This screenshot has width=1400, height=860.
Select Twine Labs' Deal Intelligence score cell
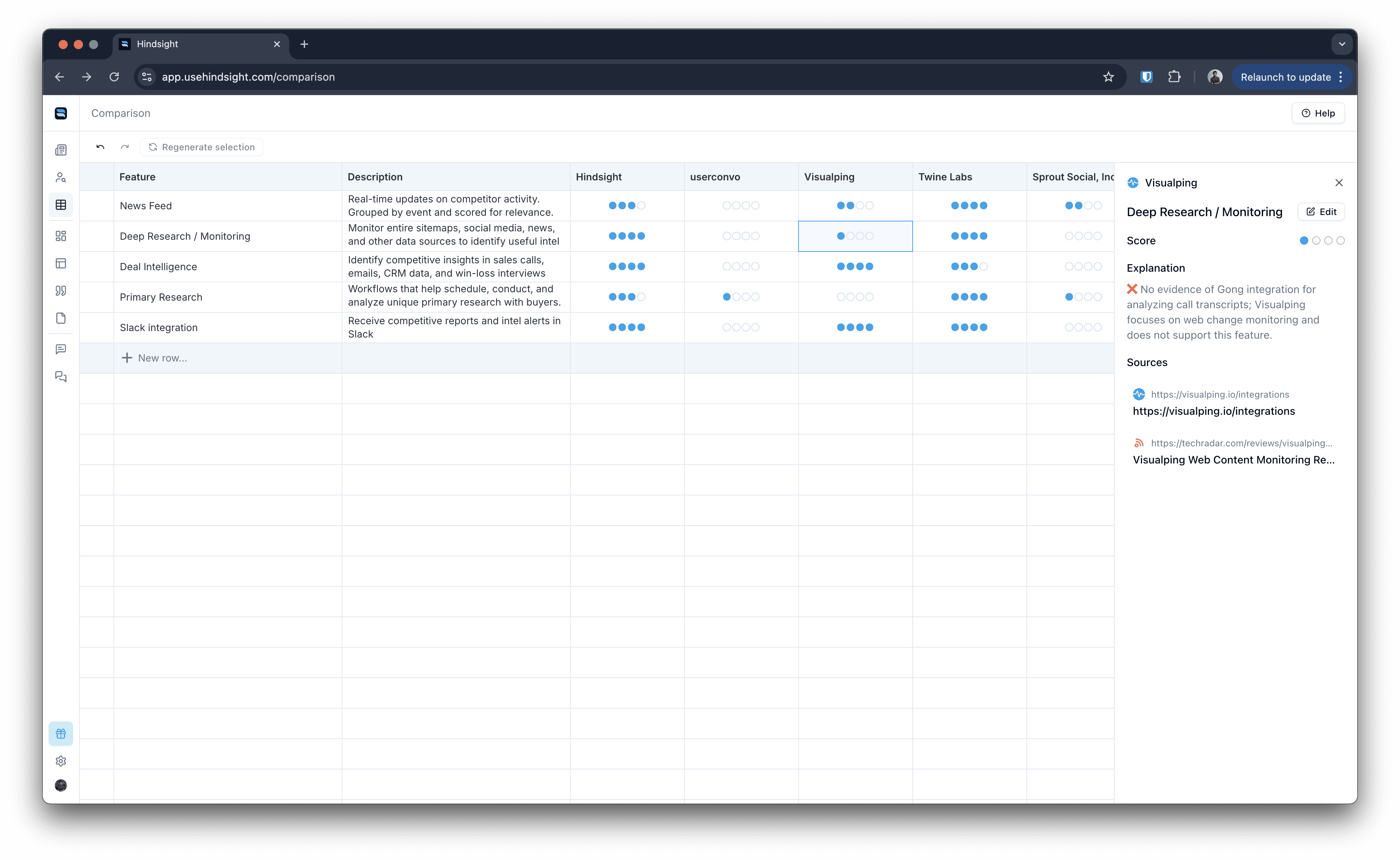point(969,267)
